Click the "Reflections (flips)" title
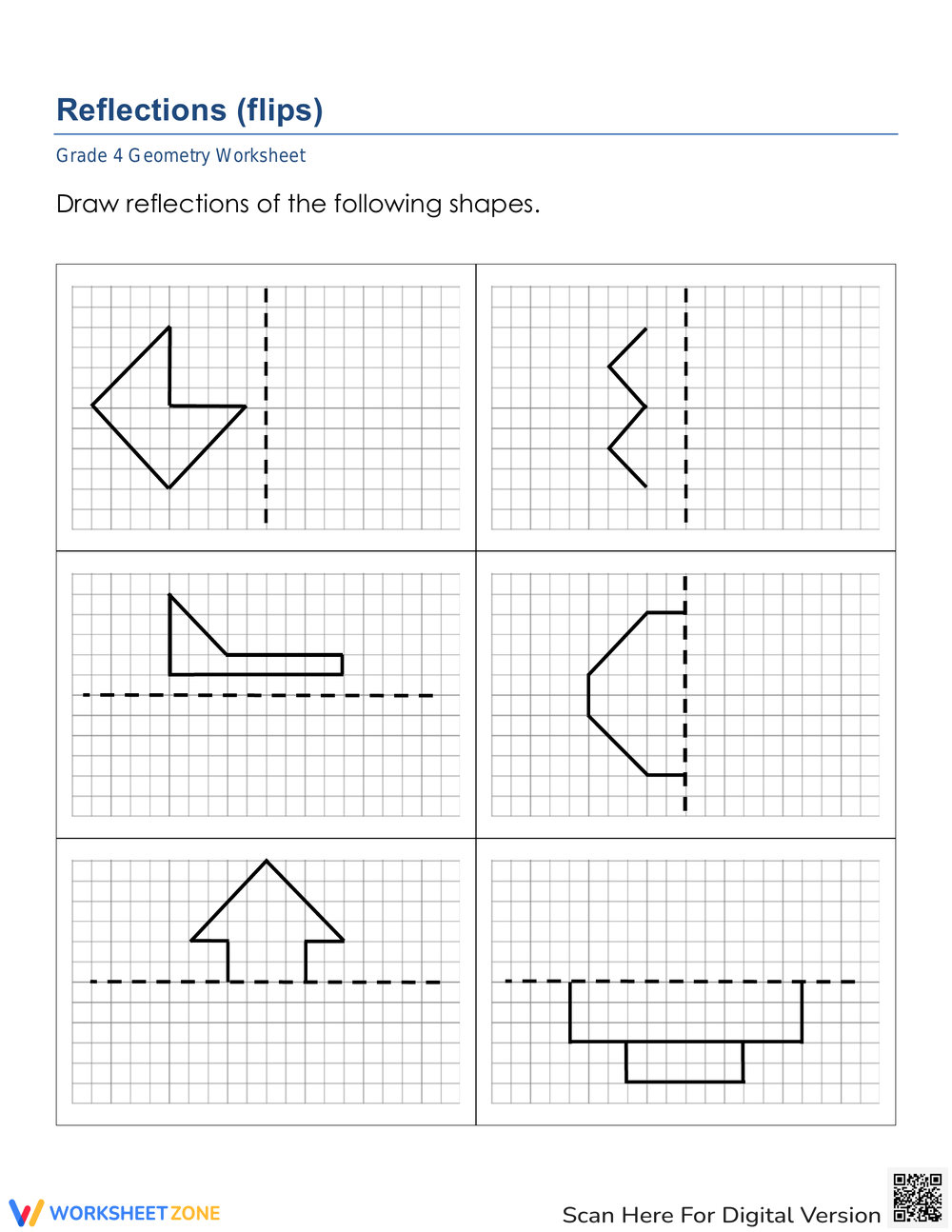 point(189,109)
